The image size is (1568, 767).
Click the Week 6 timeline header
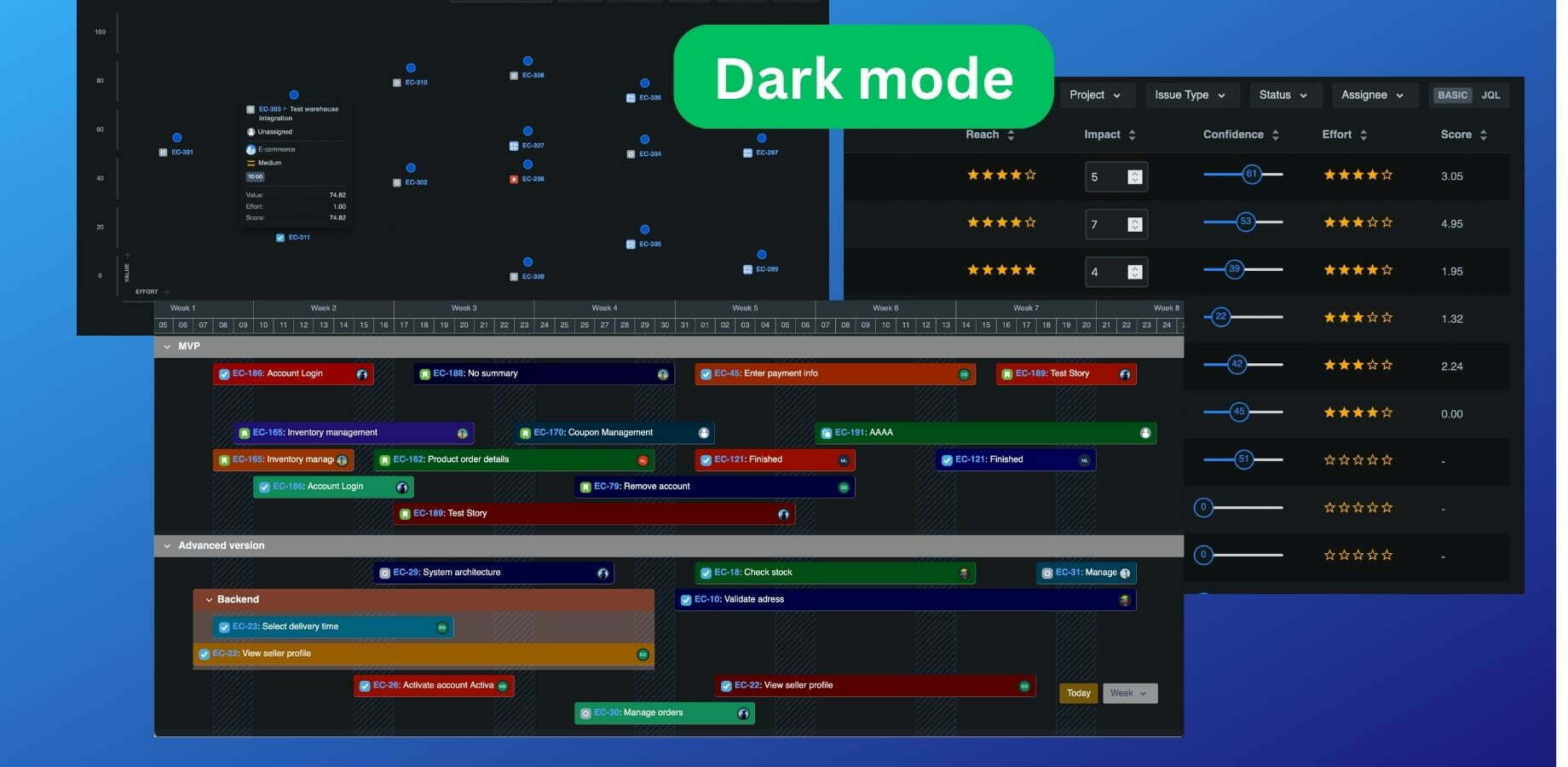point(885,309)
